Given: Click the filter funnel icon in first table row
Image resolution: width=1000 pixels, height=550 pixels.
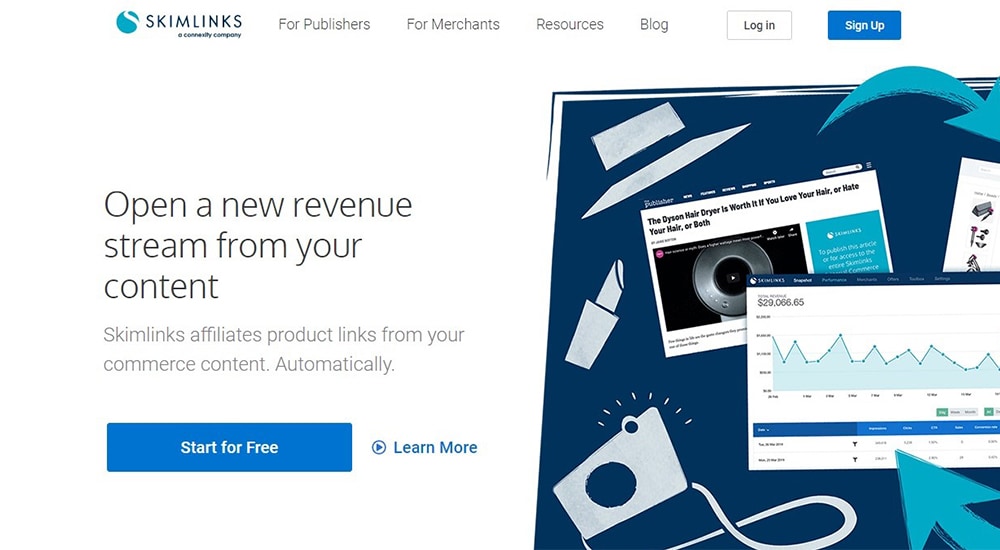Looking at the screenshot, I should (855, 443).
